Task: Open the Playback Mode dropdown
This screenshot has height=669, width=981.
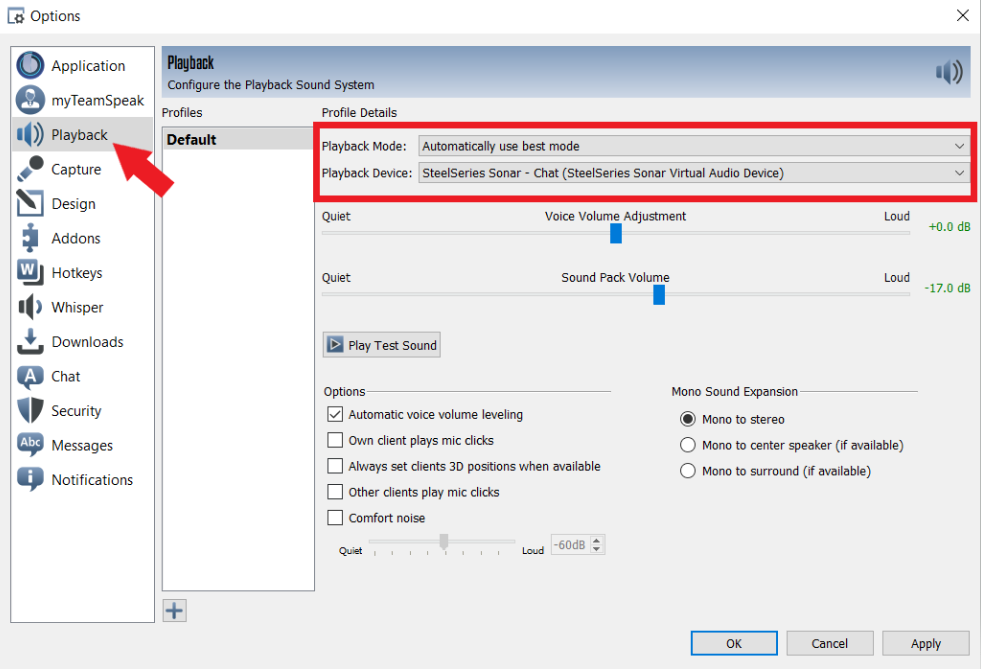Action: [694, 146]
